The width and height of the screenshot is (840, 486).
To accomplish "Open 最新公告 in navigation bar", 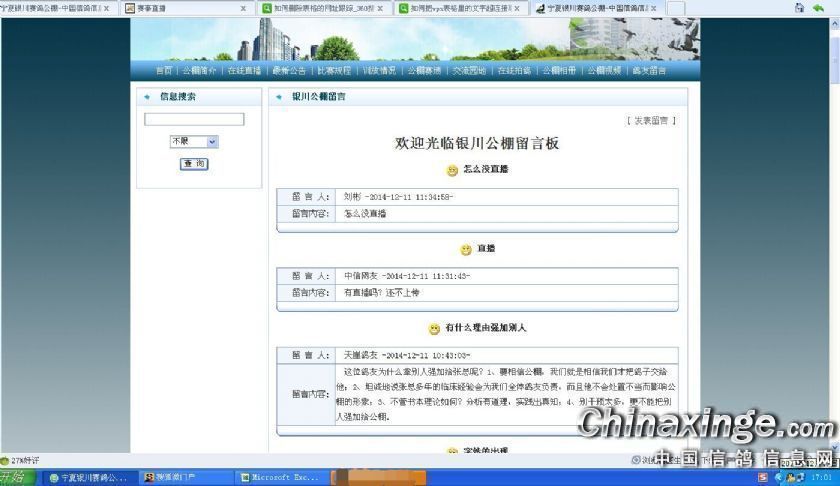I will click(288, 71).
